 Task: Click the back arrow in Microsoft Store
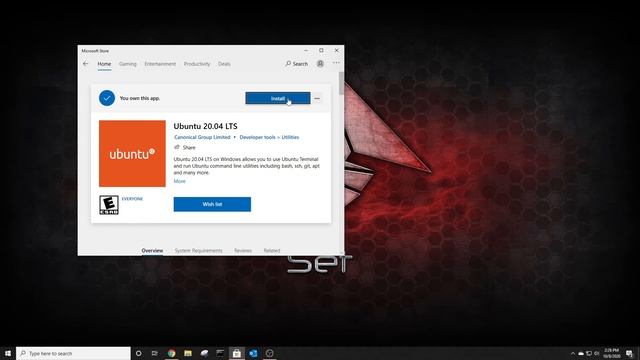[85, 64]
